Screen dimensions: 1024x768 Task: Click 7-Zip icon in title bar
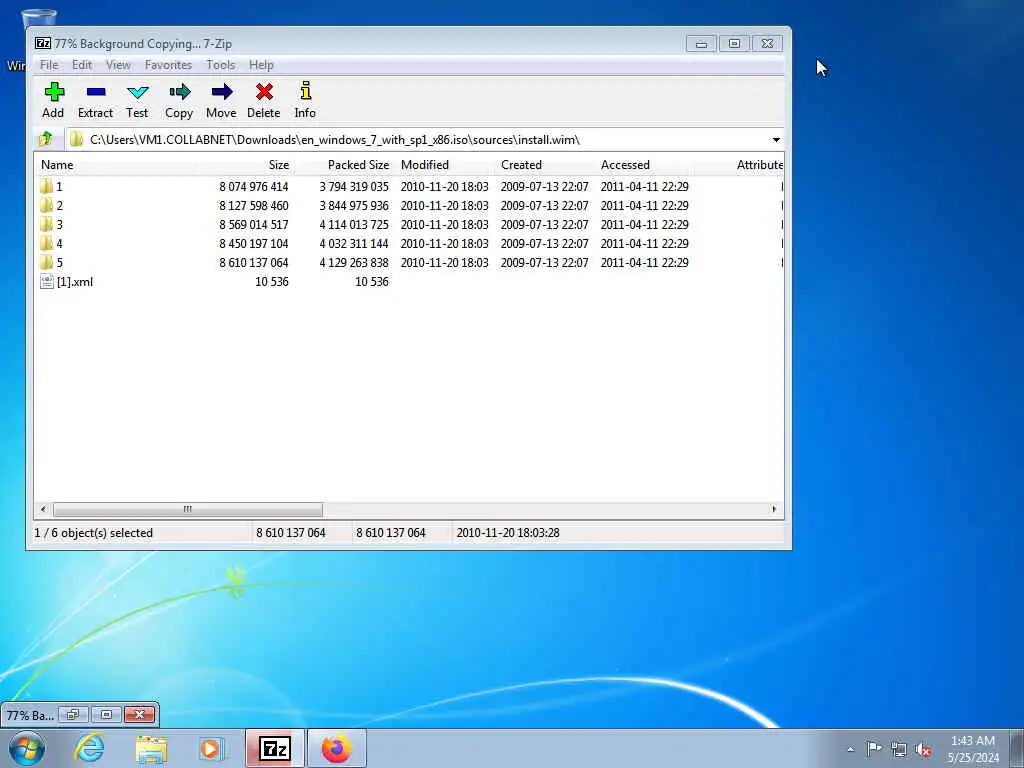(43, 43)
